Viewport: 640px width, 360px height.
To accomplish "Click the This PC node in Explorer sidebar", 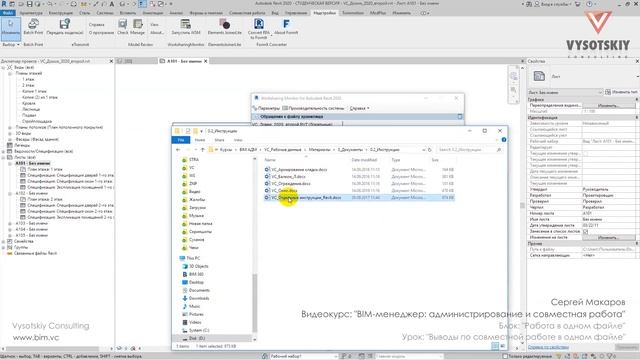I will pos(193,258).
